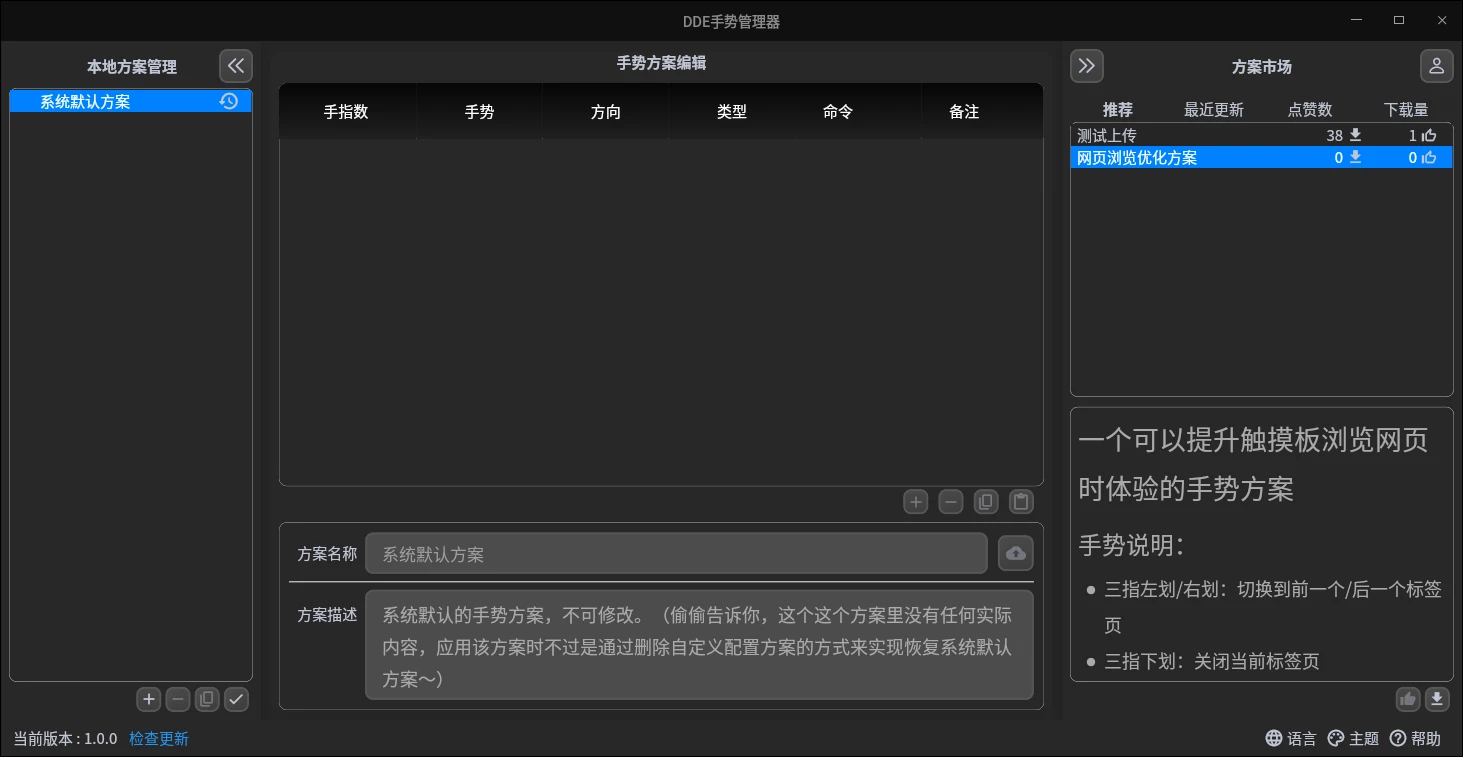
Task: Like the selected market scheme
Action: coord(1408,699)
